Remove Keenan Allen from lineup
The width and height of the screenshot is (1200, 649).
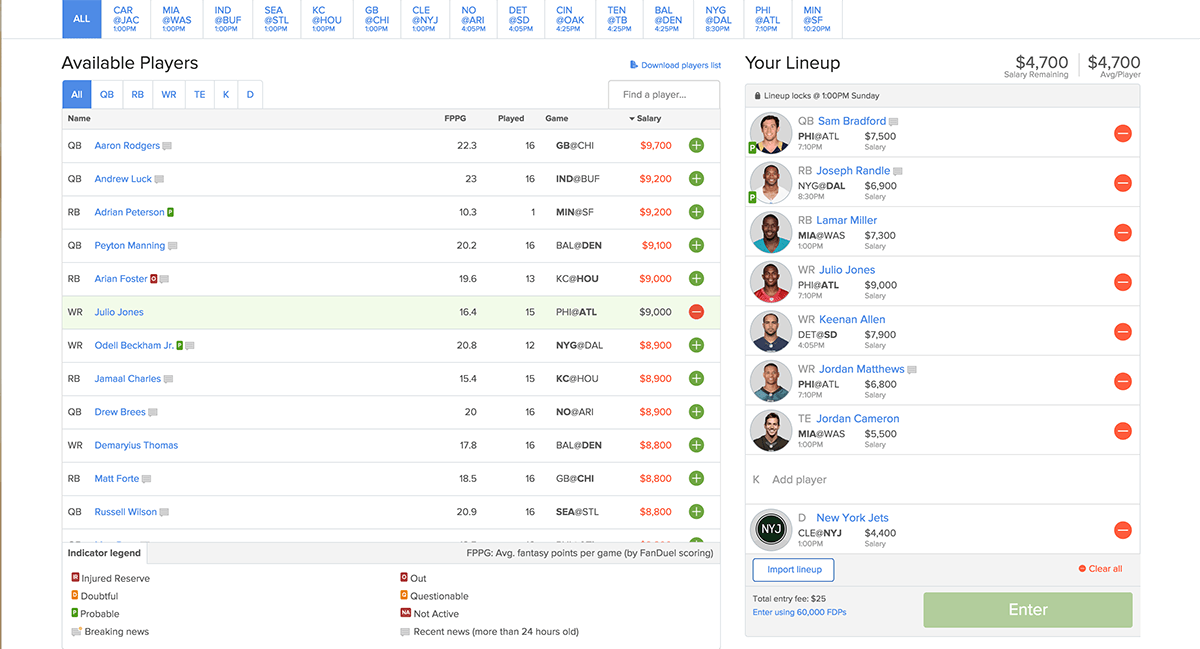(1122, 332)
